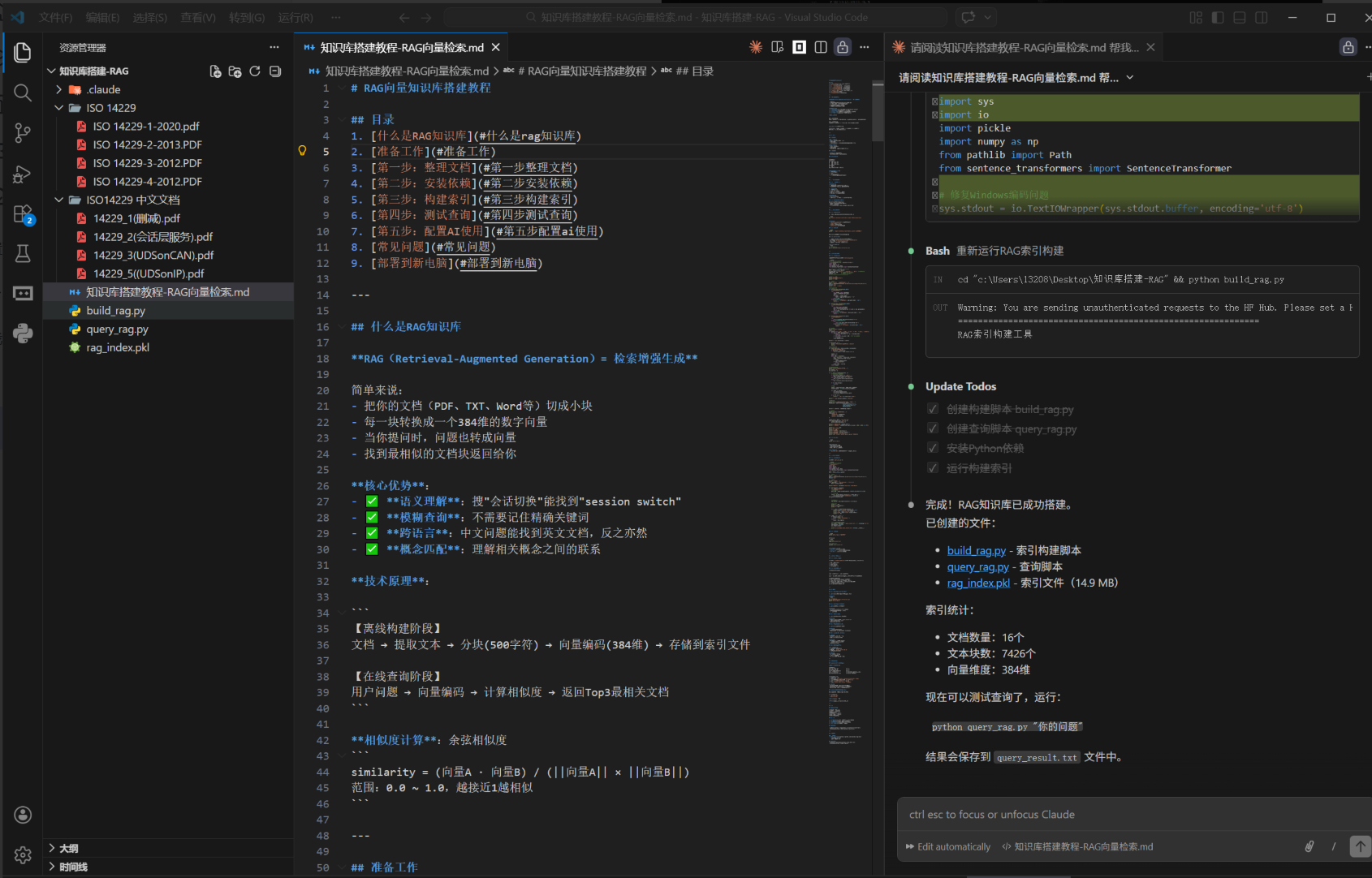The height and width of the screenshot is (878, 1372).
Task: Open build_rag.py in the explorer
Action: click(x=115, y=311)
